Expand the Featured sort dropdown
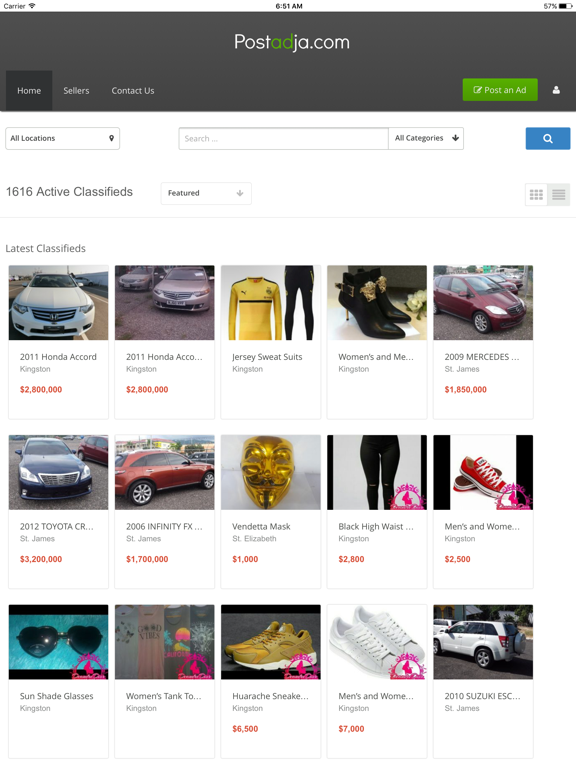This screenshot has height=768, width=576. click(206, 193)
